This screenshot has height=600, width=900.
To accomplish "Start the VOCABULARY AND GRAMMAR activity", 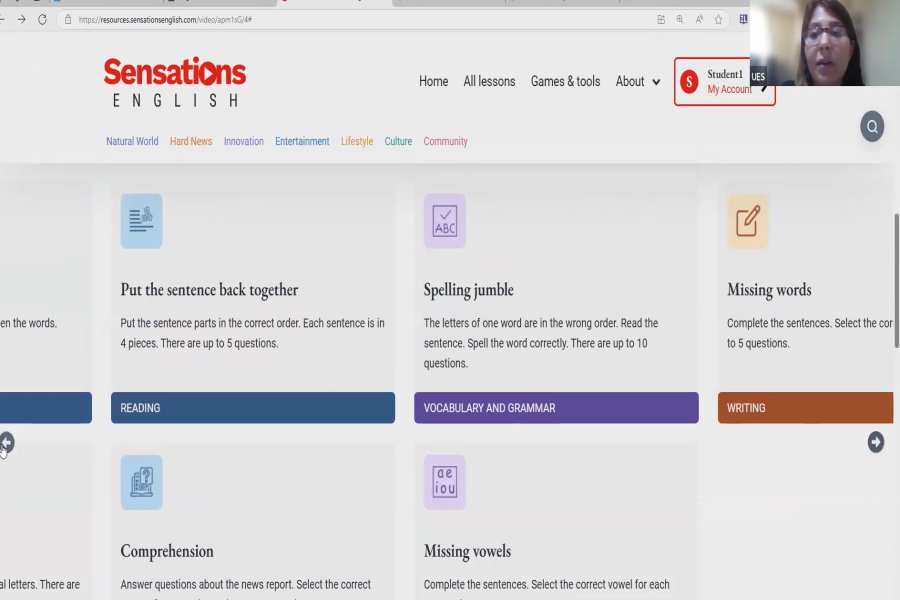I will coord(556,408).
